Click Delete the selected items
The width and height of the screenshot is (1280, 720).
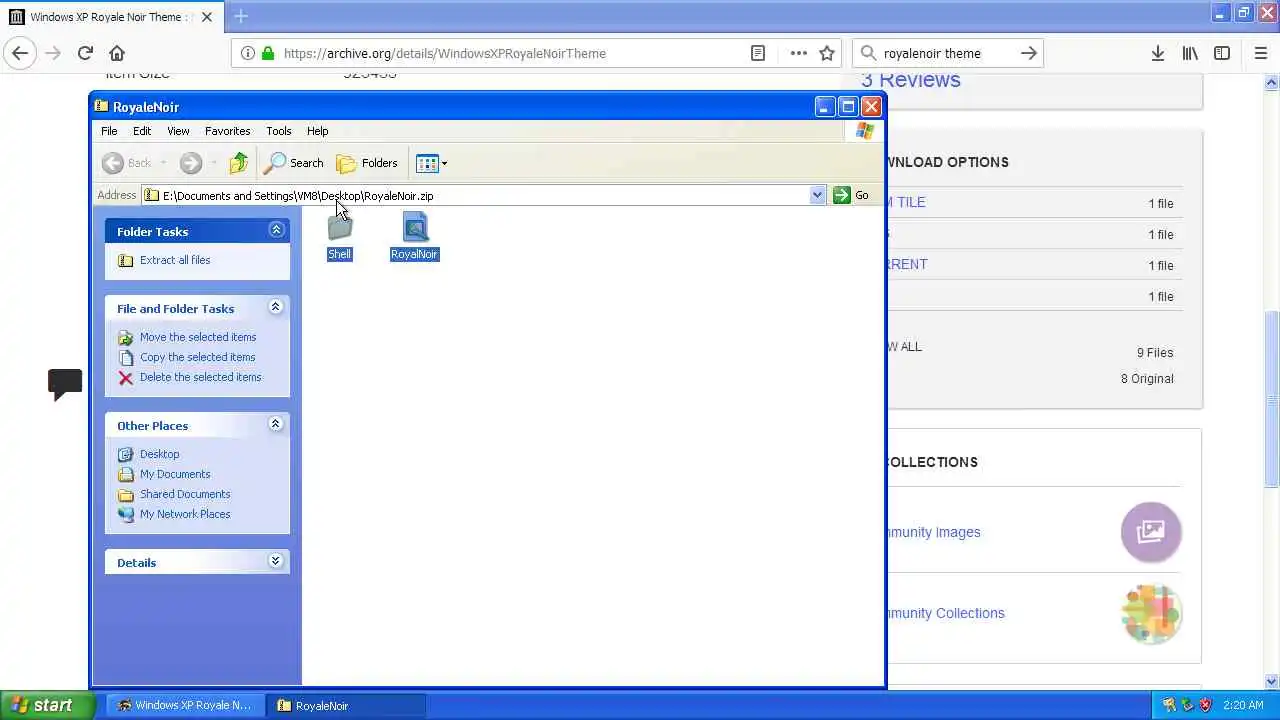[200, 377]
